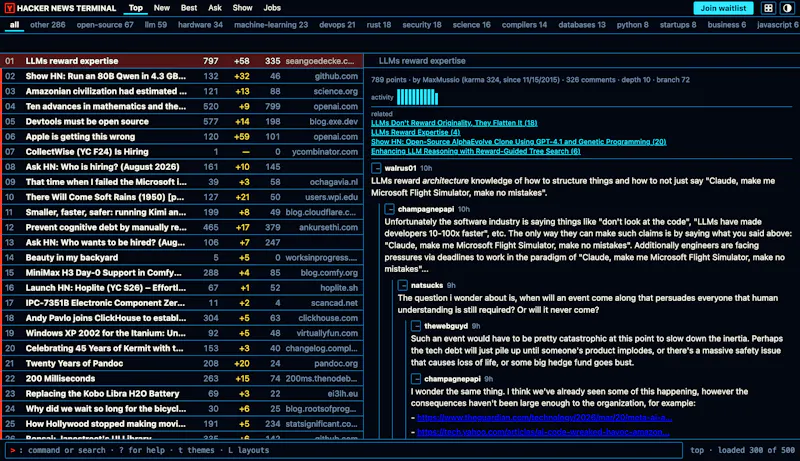Filter by 'startups 8' category
This screenshot has width=800, height=461.
[678, 24]
